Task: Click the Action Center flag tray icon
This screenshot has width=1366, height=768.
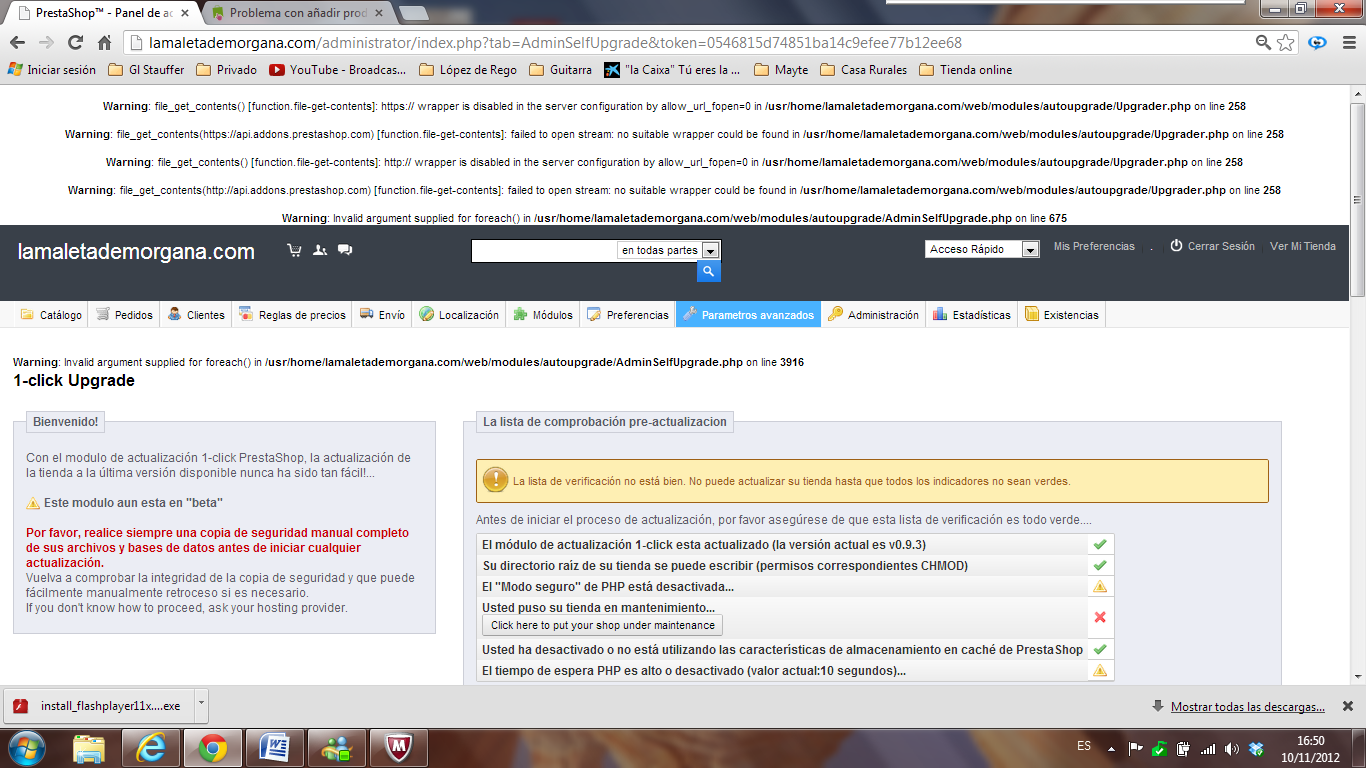Action: click(x=1135, y=748)
